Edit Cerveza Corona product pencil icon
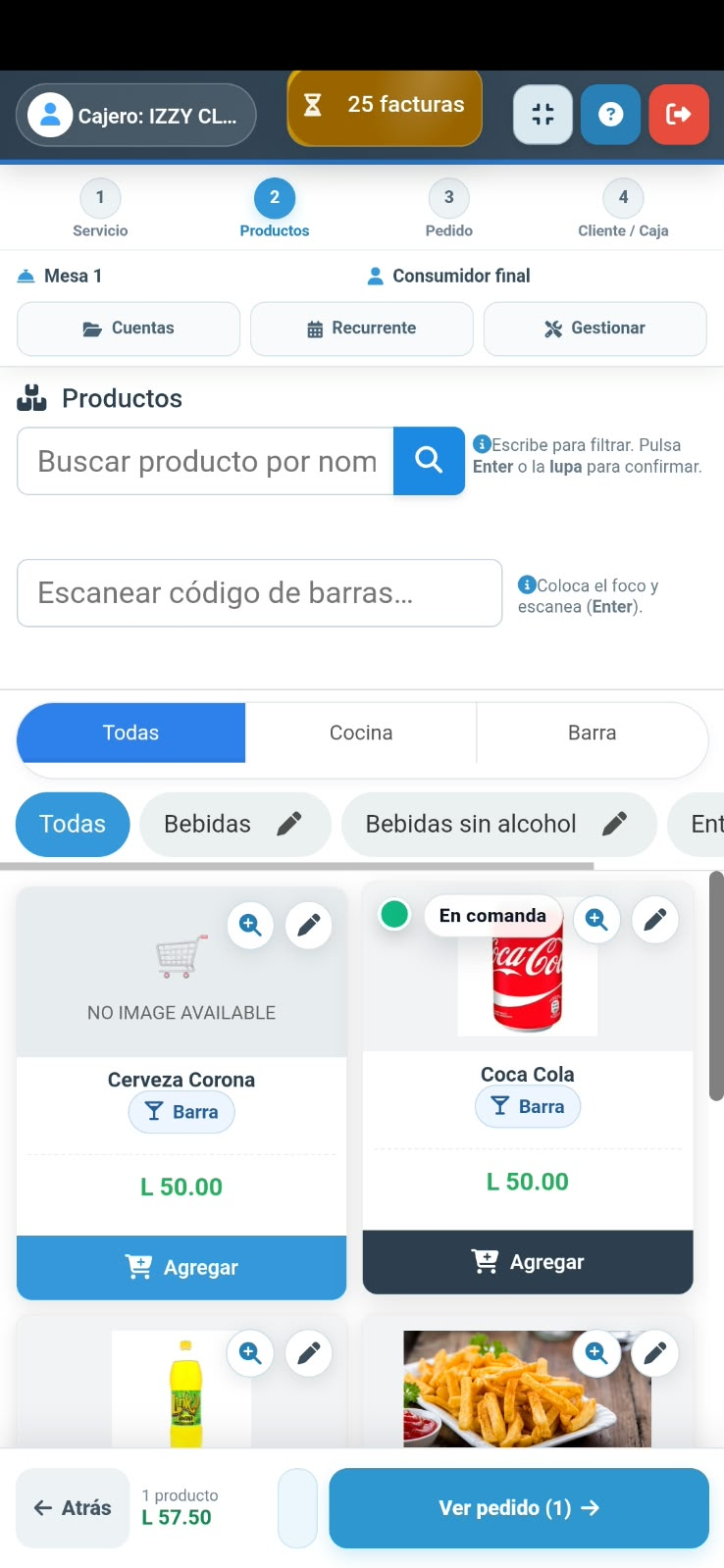The height and width of the screenshot is (1568, 724). [309, 925]
